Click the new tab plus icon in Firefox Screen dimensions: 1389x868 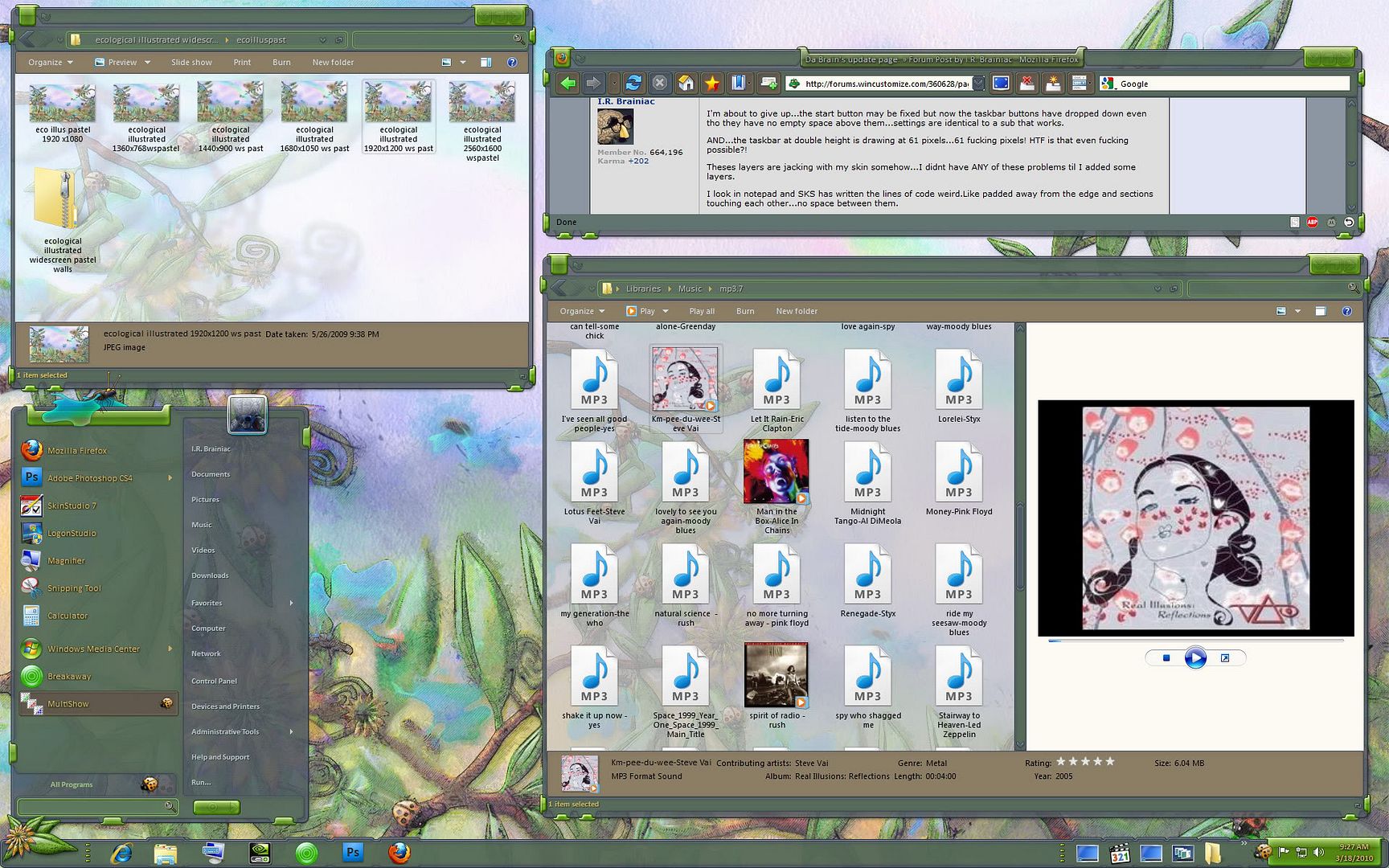click(x=768, y=83)
